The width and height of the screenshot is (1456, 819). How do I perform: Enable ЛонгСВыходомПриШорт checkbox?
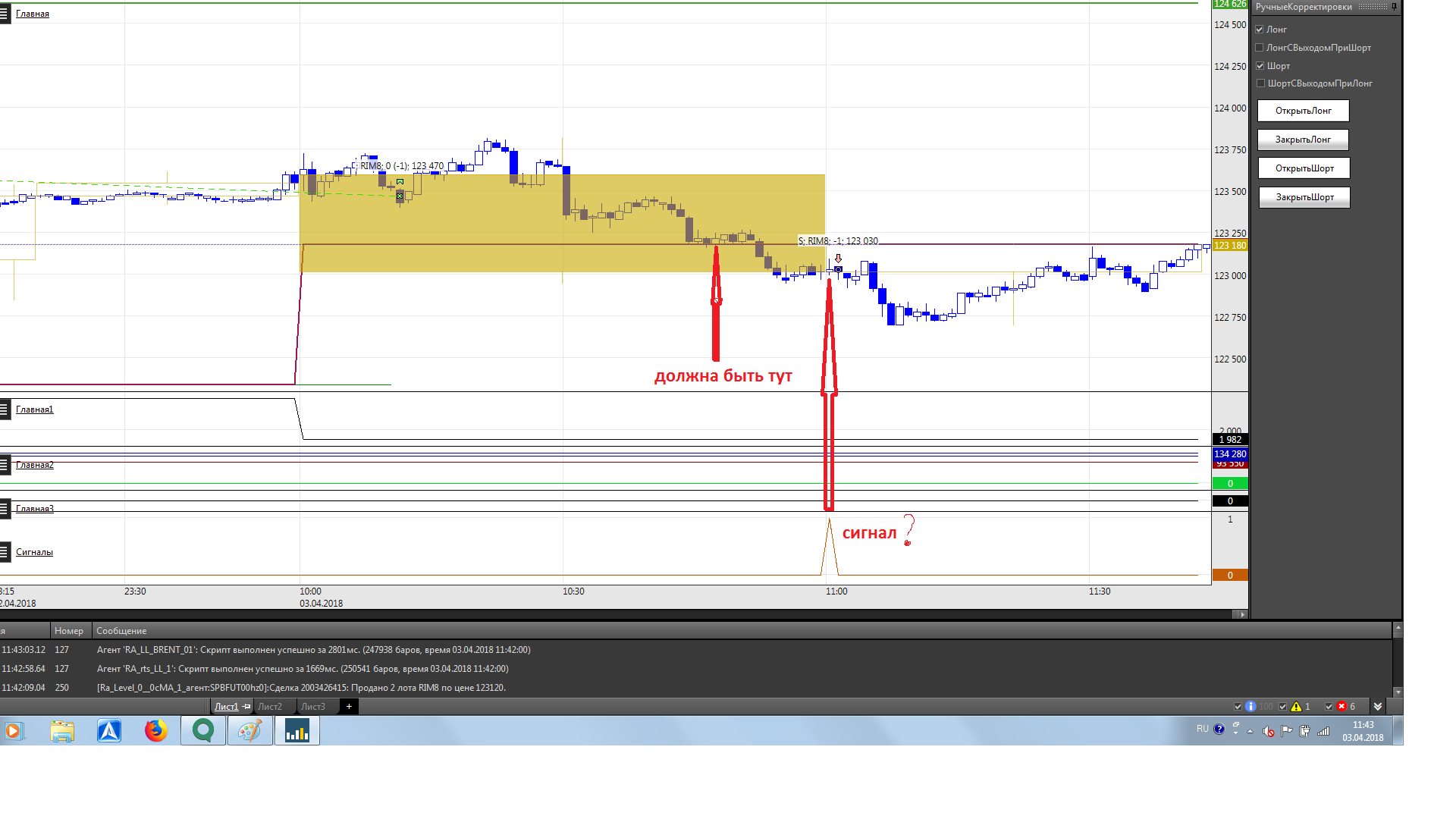(x=1260, y=48)
